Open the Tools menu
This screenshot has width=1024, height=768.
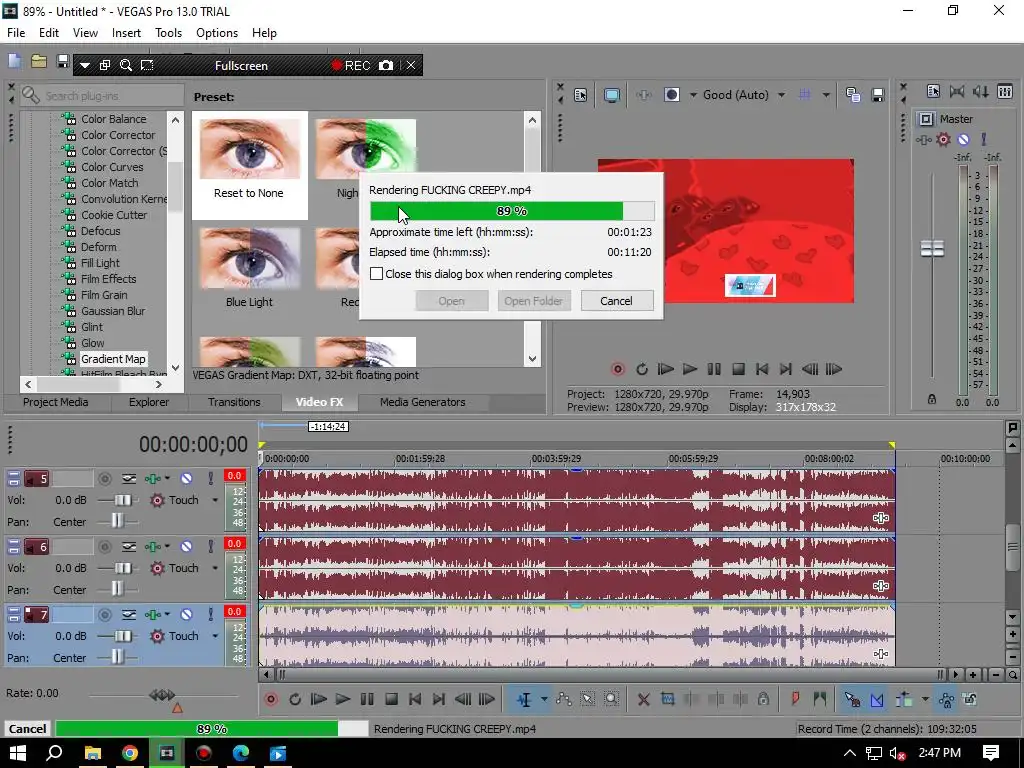tap(168, 33)
